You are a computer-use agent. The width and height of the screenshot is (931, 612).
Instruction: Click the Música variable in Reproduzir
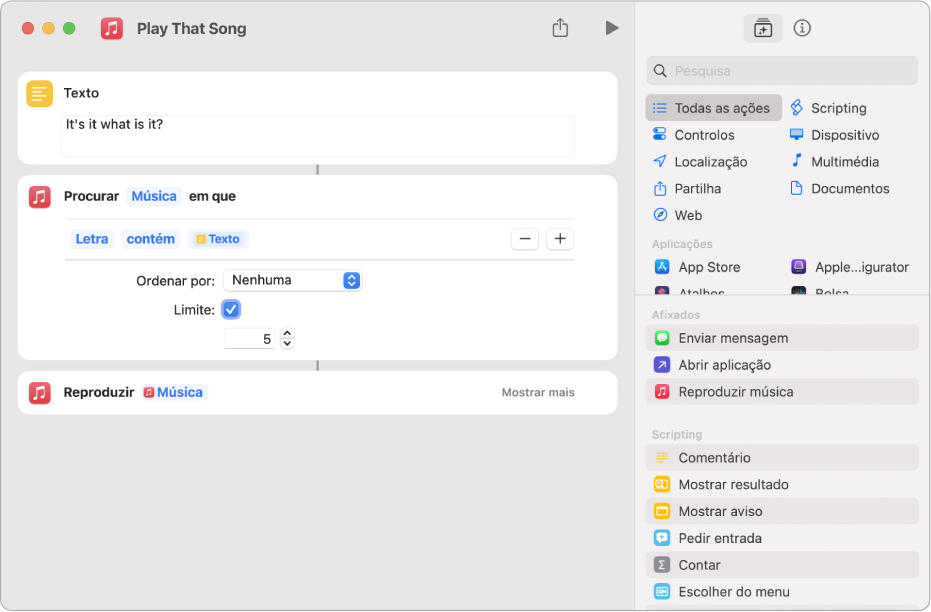point(174,392)
